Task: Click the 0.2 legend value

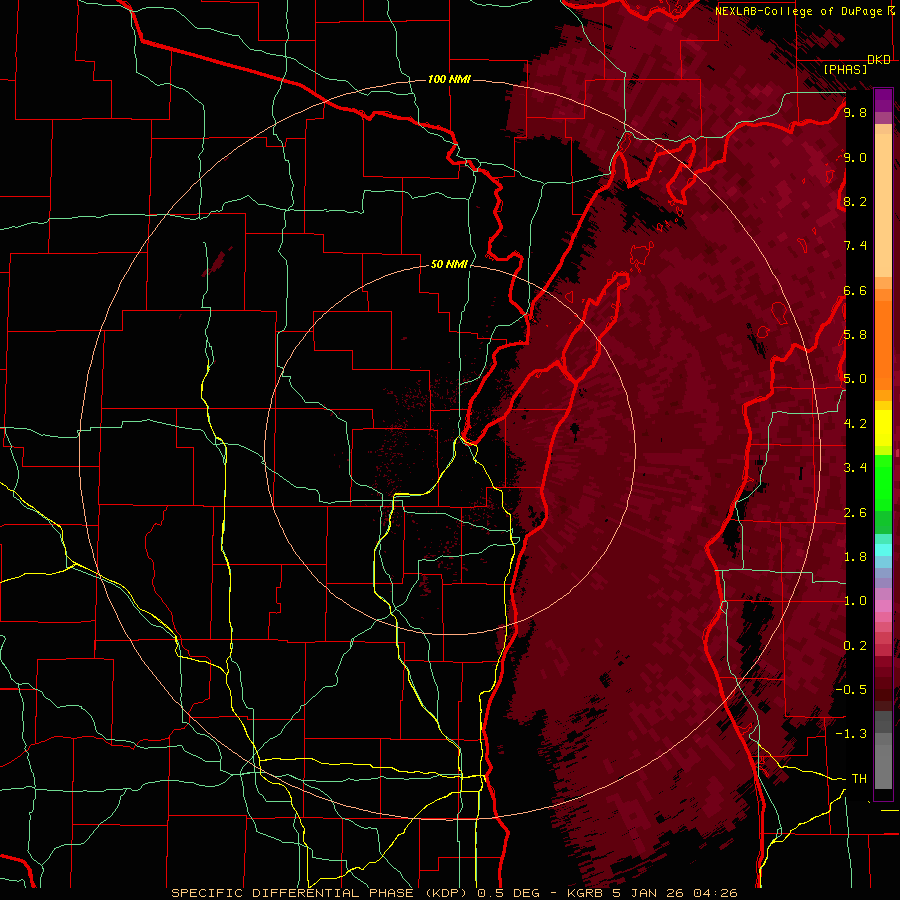Action: [855, 646]
